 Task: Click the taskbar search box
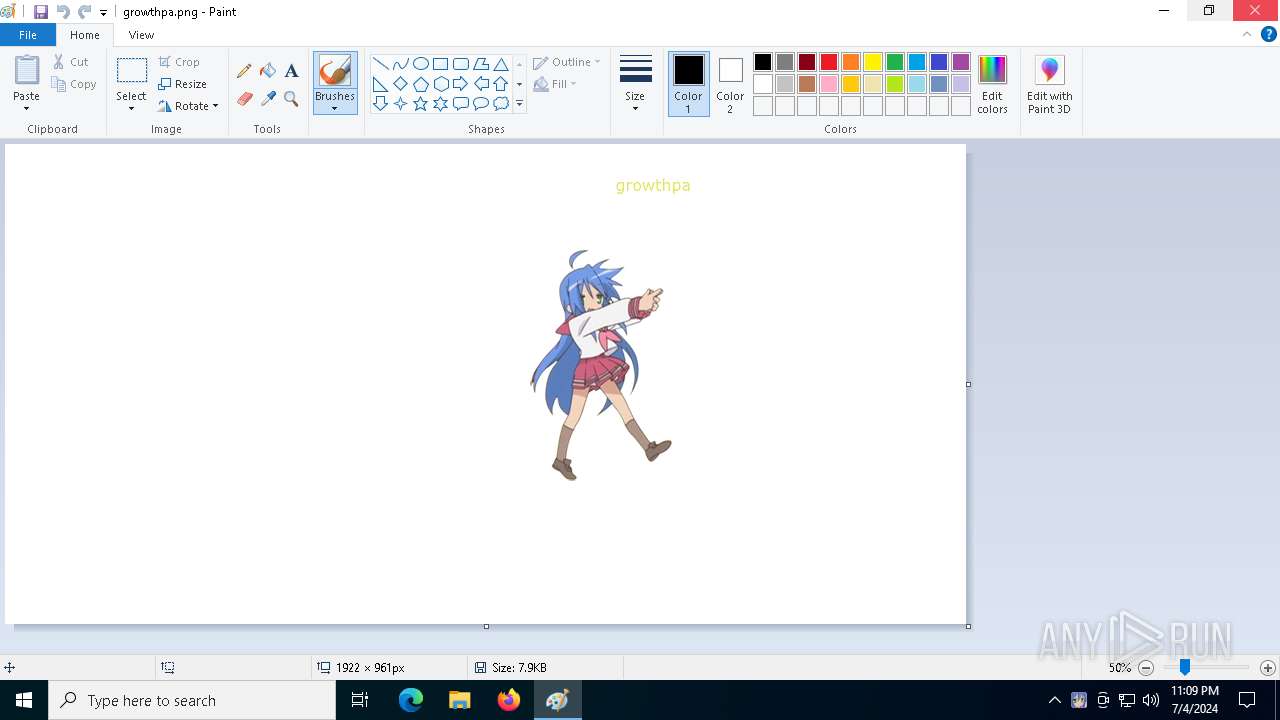point(192,700)
